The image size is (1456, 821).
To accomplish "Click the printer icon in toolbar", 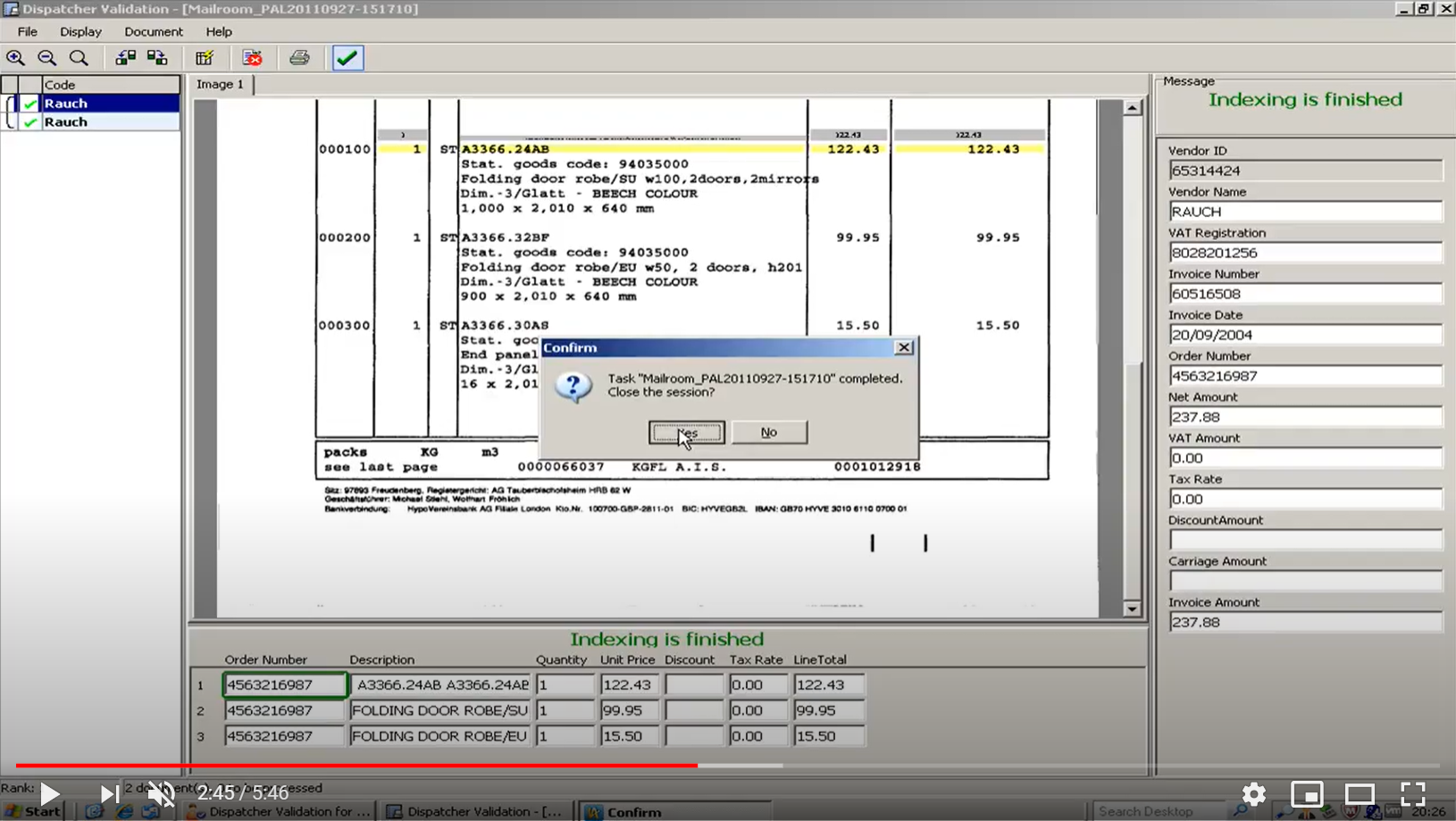I will click(x=299, y=58).
